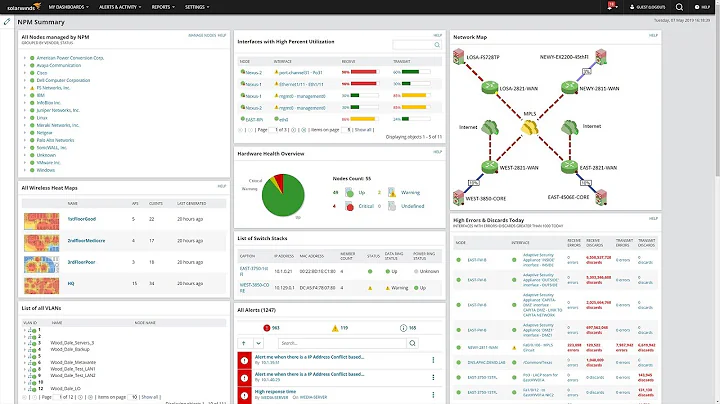
Task: Click the EAST-4506E-CORE switch icon
Action: pyautogui.click(x=601, y=197)
